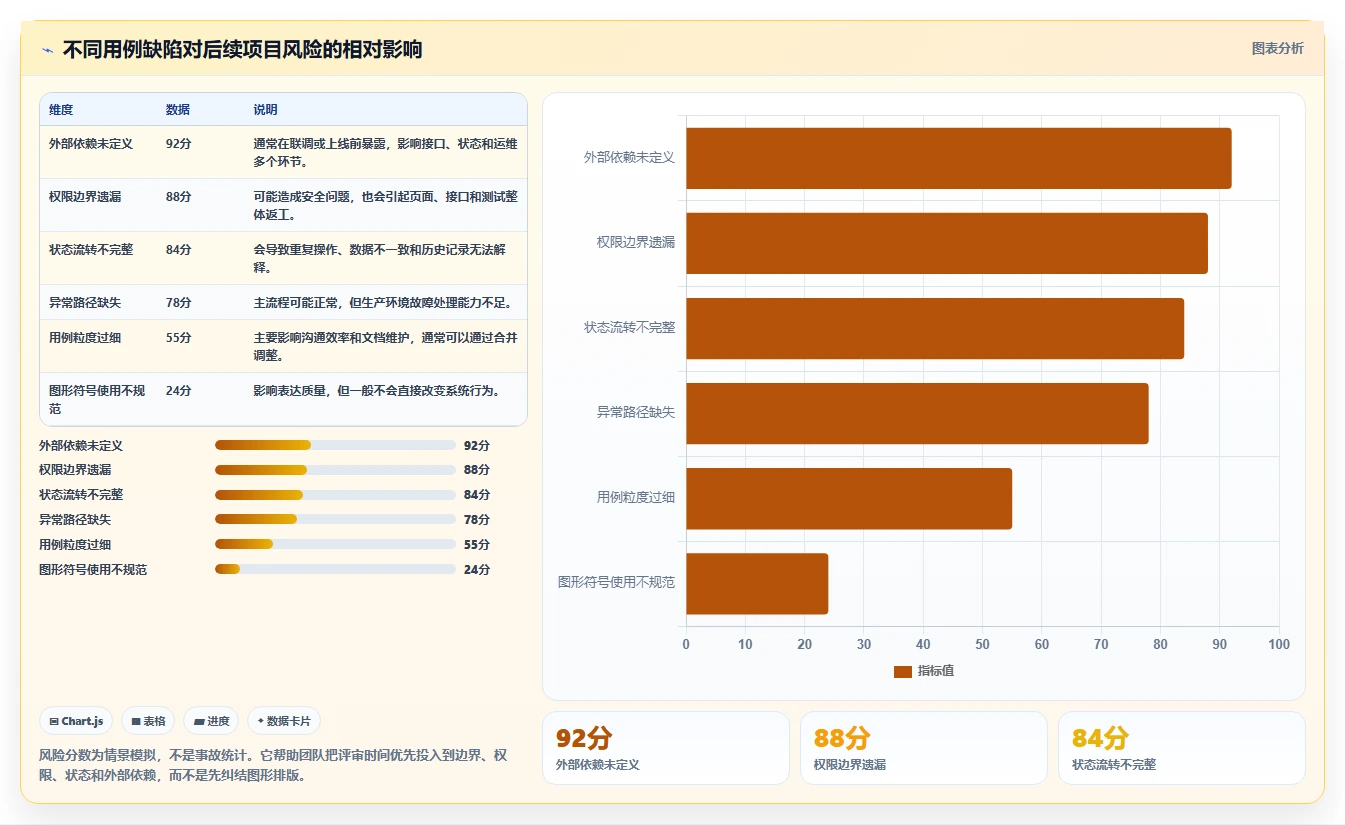Click description starting 主流程可能正常
The height and width of the screenshot is (825, 1345).
coord(383,303)
